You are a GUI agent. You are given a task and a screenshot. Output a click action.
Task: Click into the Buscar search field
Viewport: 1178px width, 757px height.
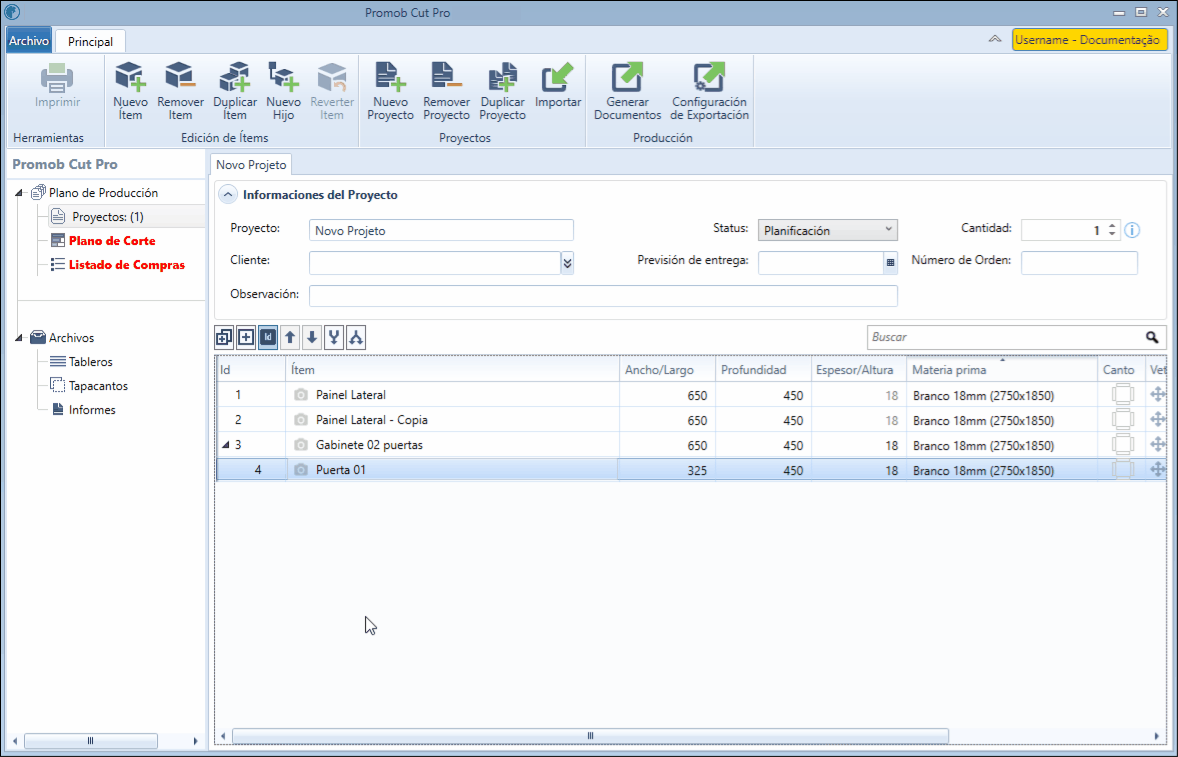[x=1006, y=337]
